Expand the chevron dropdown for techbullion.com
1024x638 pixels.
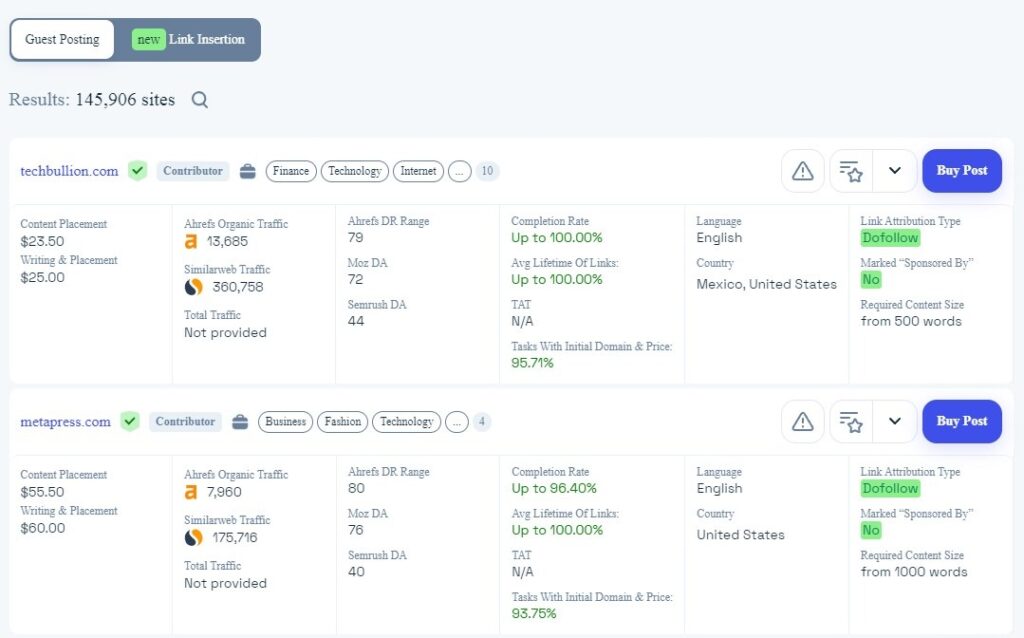(x=895, y=171)
